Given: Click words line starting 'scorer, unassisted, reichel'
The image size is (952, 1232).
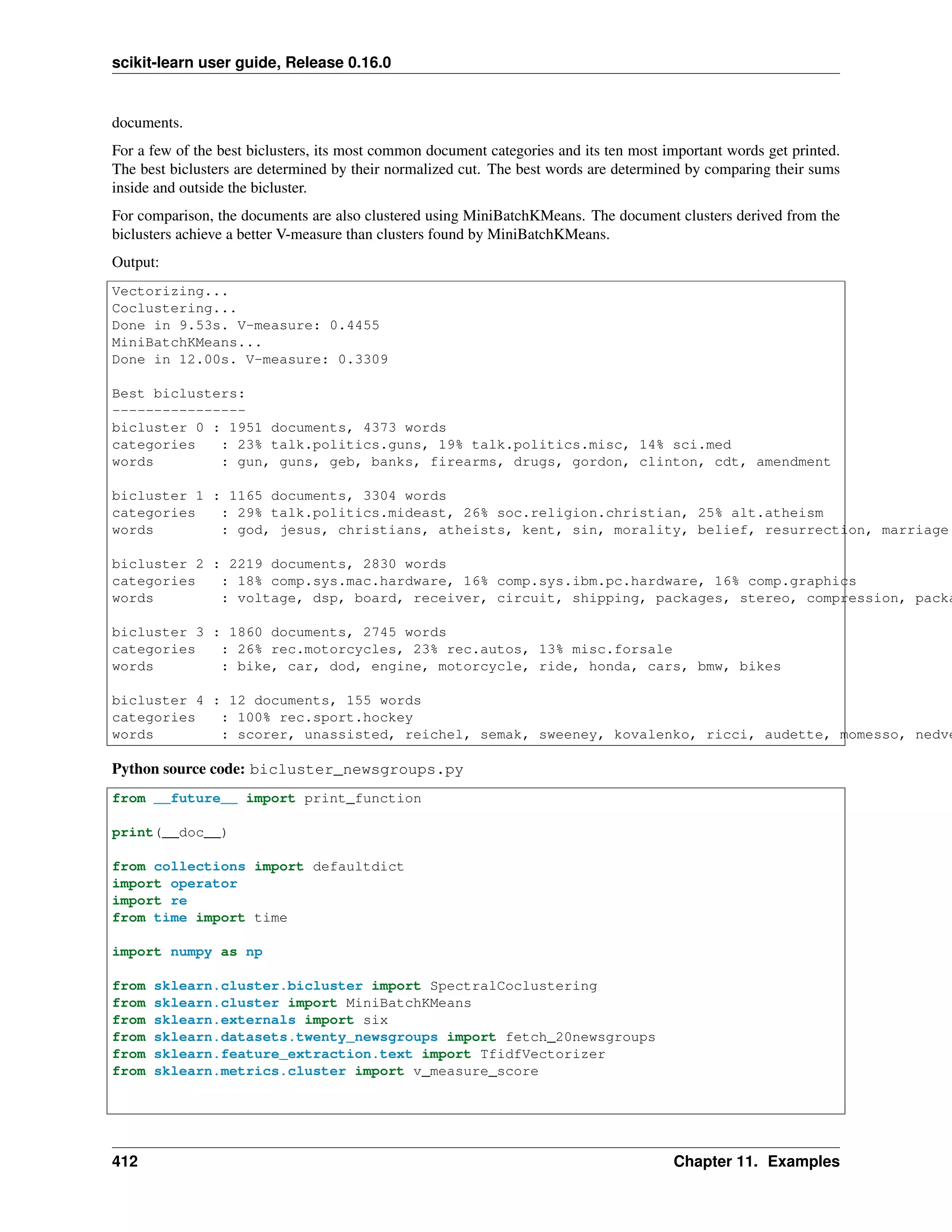Looking at the screenshot, I should (532, 735).
